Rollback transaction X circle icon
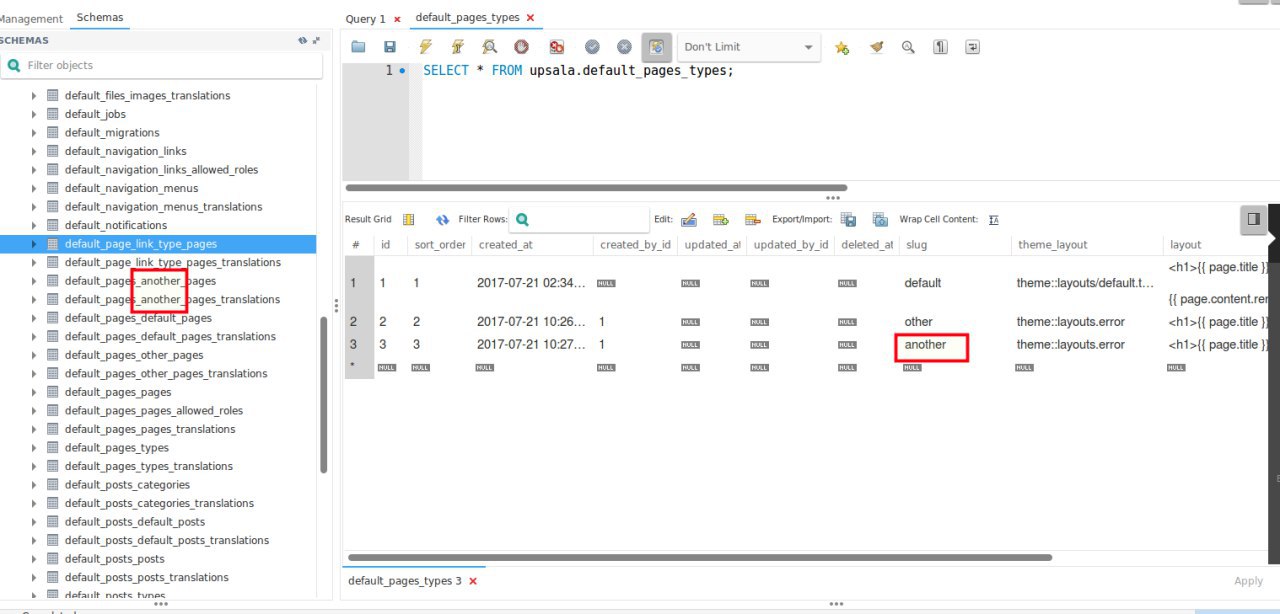Image resolution: width=1280 pixels, height=614 pixels. tap(624, 47)
